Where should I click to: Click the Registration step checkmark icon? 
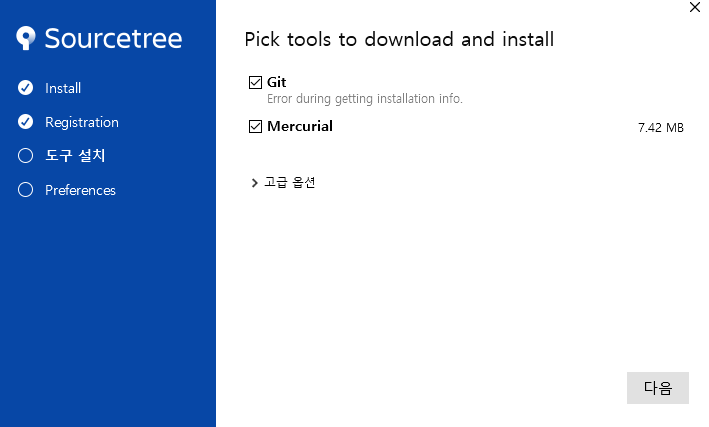pyautogui.click(x=25, y=122)
